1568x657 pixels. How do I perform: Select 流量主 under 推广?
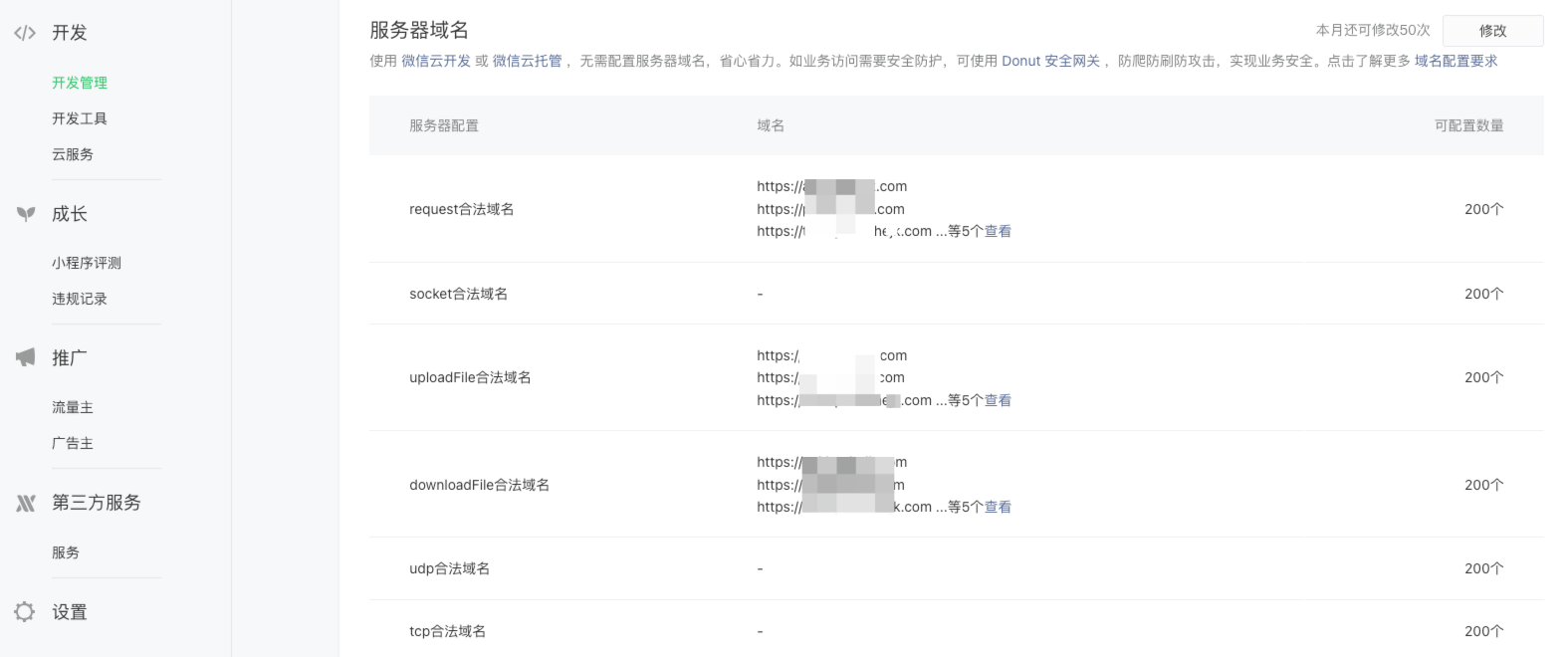(x=73, y=407)
